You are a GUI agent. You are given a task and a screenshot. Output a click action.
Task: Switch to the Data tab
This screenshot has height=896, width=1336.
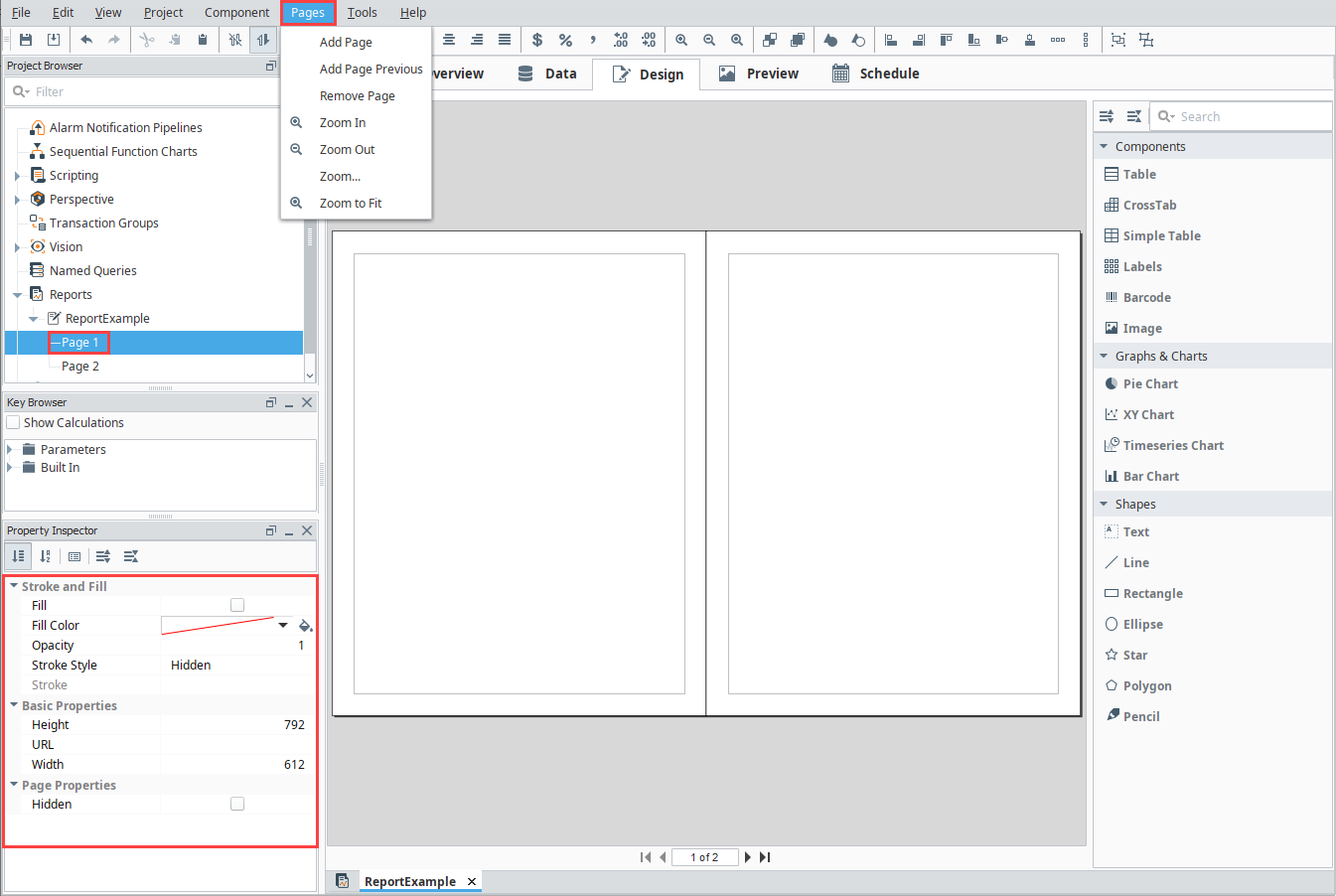pos(547,74)
